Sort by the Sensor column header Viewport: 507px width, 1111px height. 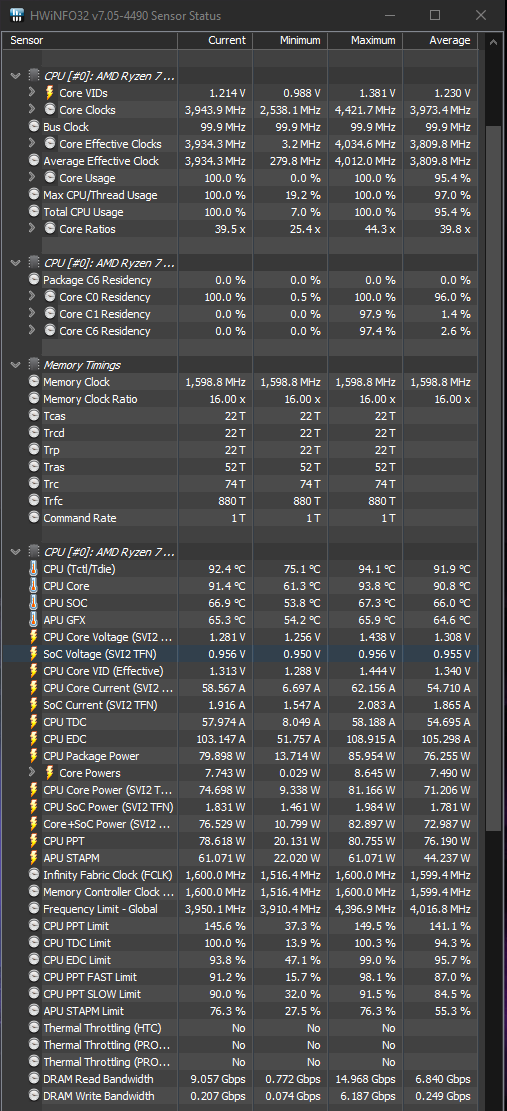pos(91,40)
